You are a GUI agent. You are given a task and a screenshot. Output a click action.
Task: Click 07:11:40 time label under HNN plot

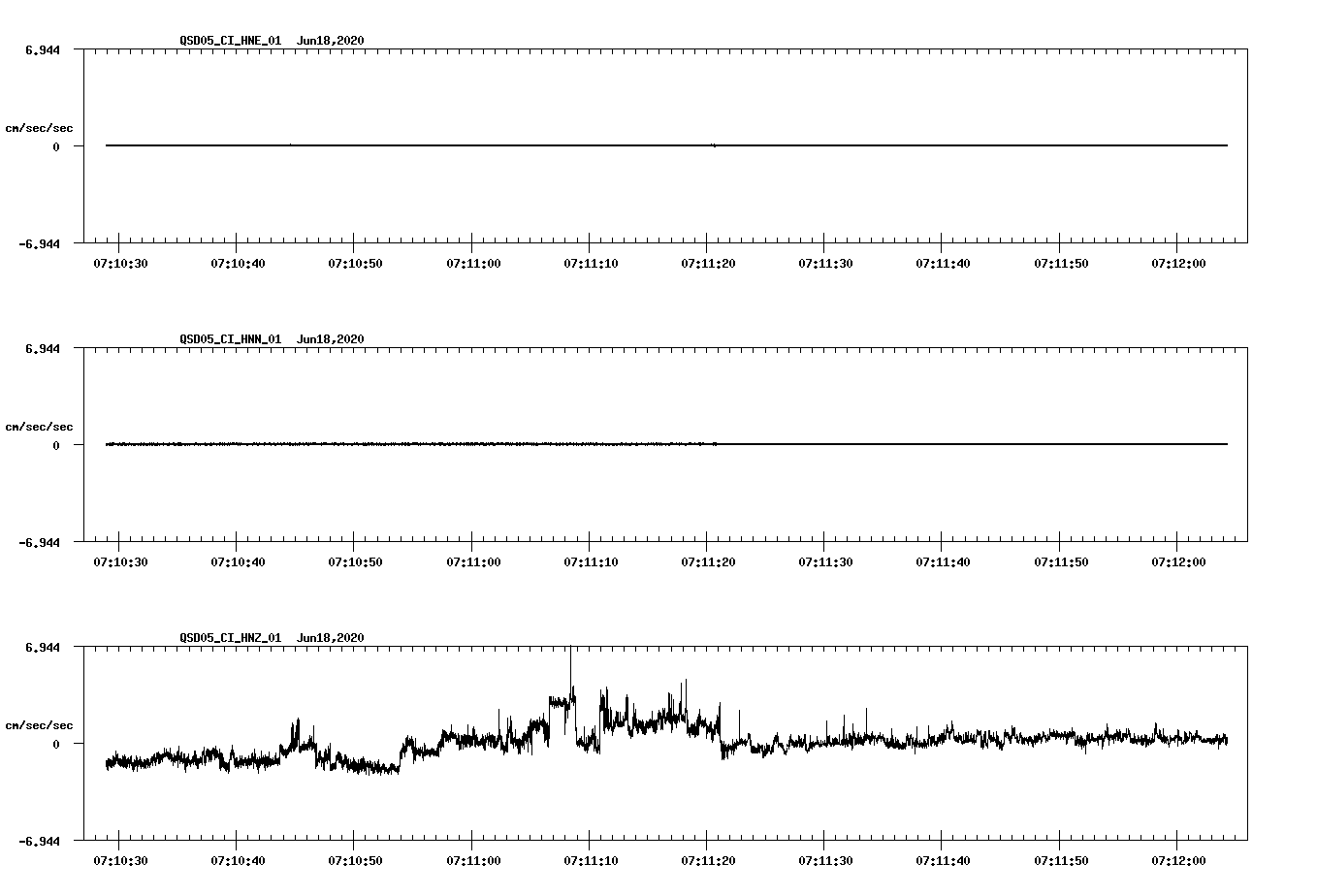[943, 562]
